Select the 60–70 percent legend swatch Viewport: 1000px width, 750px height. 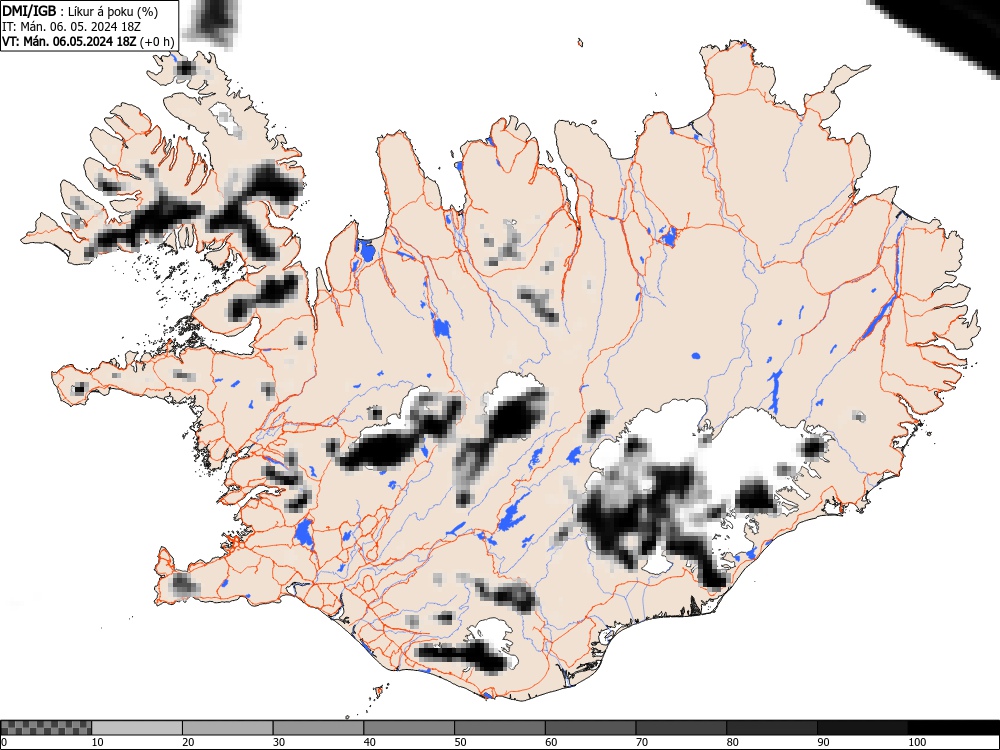pyautogui.click(x=591, y=728)
